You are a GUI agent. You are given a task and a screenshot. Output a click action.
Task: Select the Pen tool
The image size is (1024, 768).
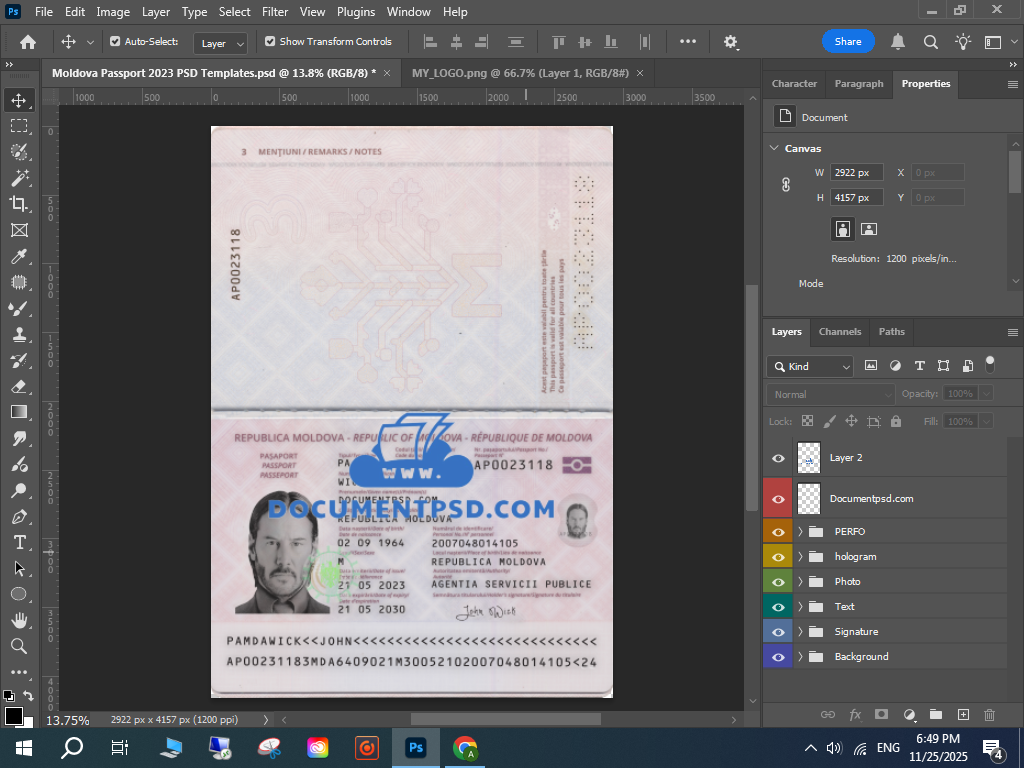point(18,516)
